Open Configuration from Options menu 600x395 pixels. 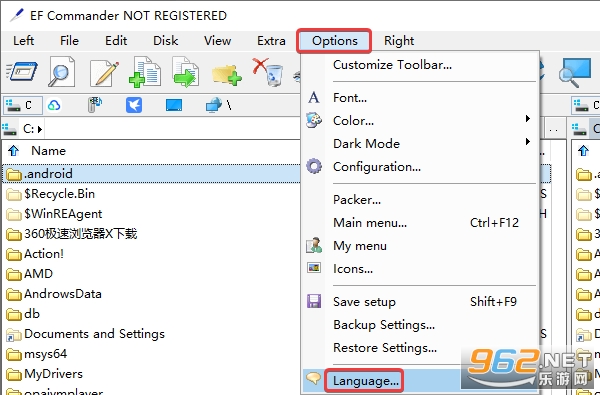420,167
